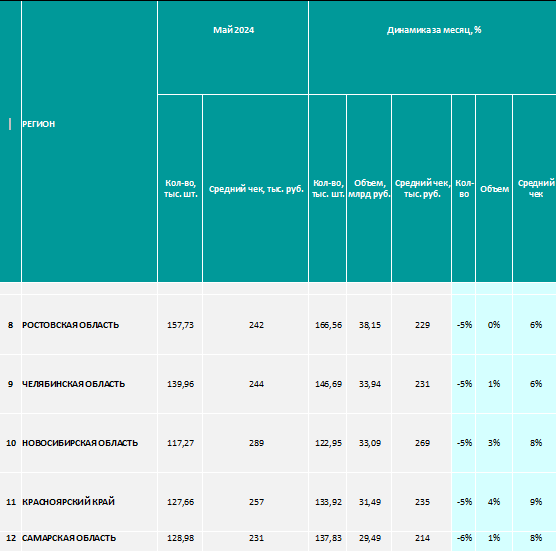Click 'Кол-во' header beside 'Объем' percent column
The image size is (556, 551).
[464, 189]
